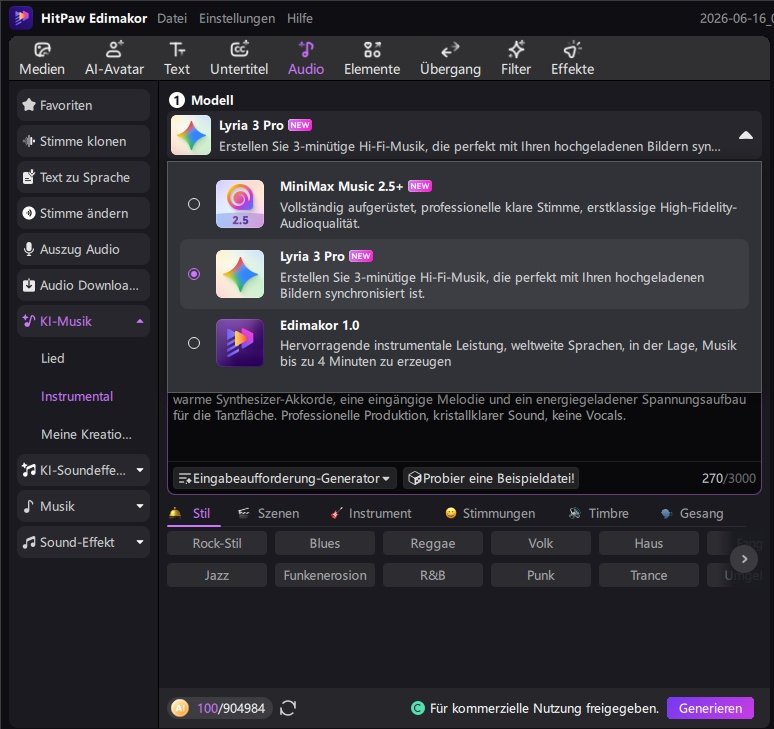The width and height of the screenshot is (774, 729).
Task: Click the 270/3000 character counter
Action: coord(729,478)
